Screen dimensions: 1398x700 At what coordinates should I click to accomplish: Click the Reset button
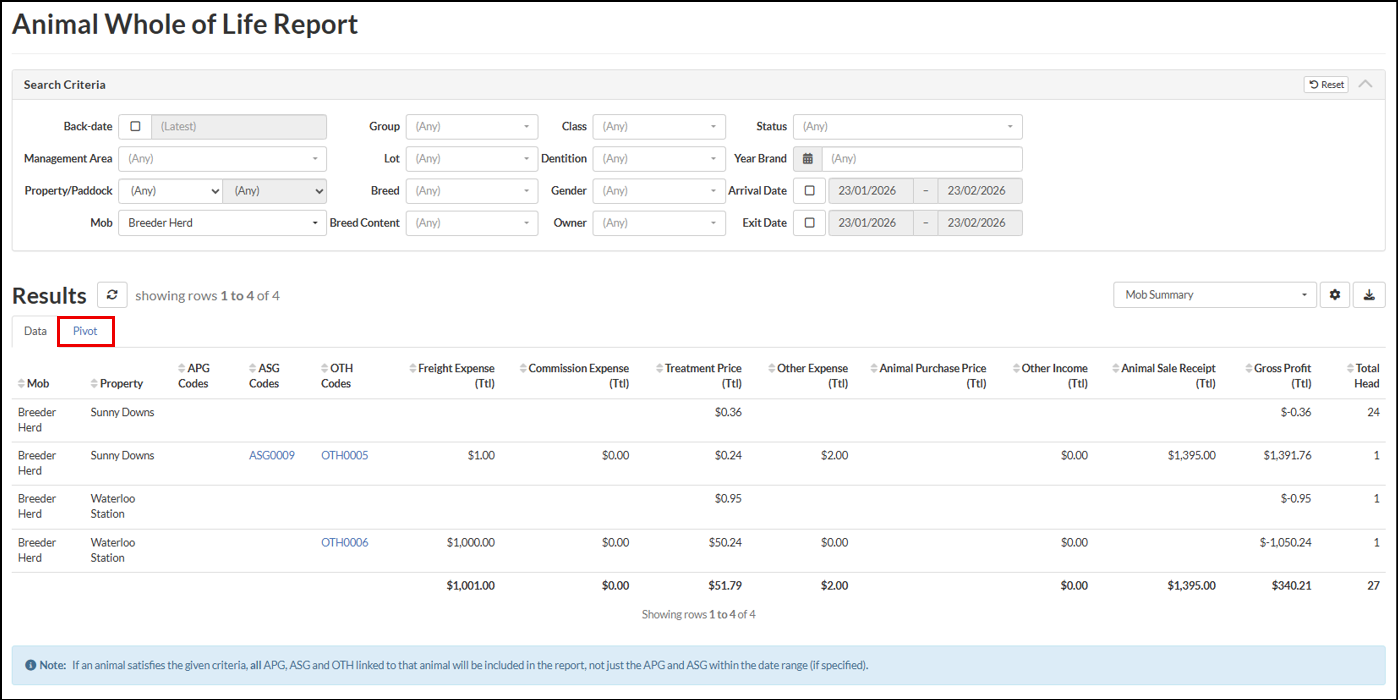pyautogui.click(x=1326, y=85)
